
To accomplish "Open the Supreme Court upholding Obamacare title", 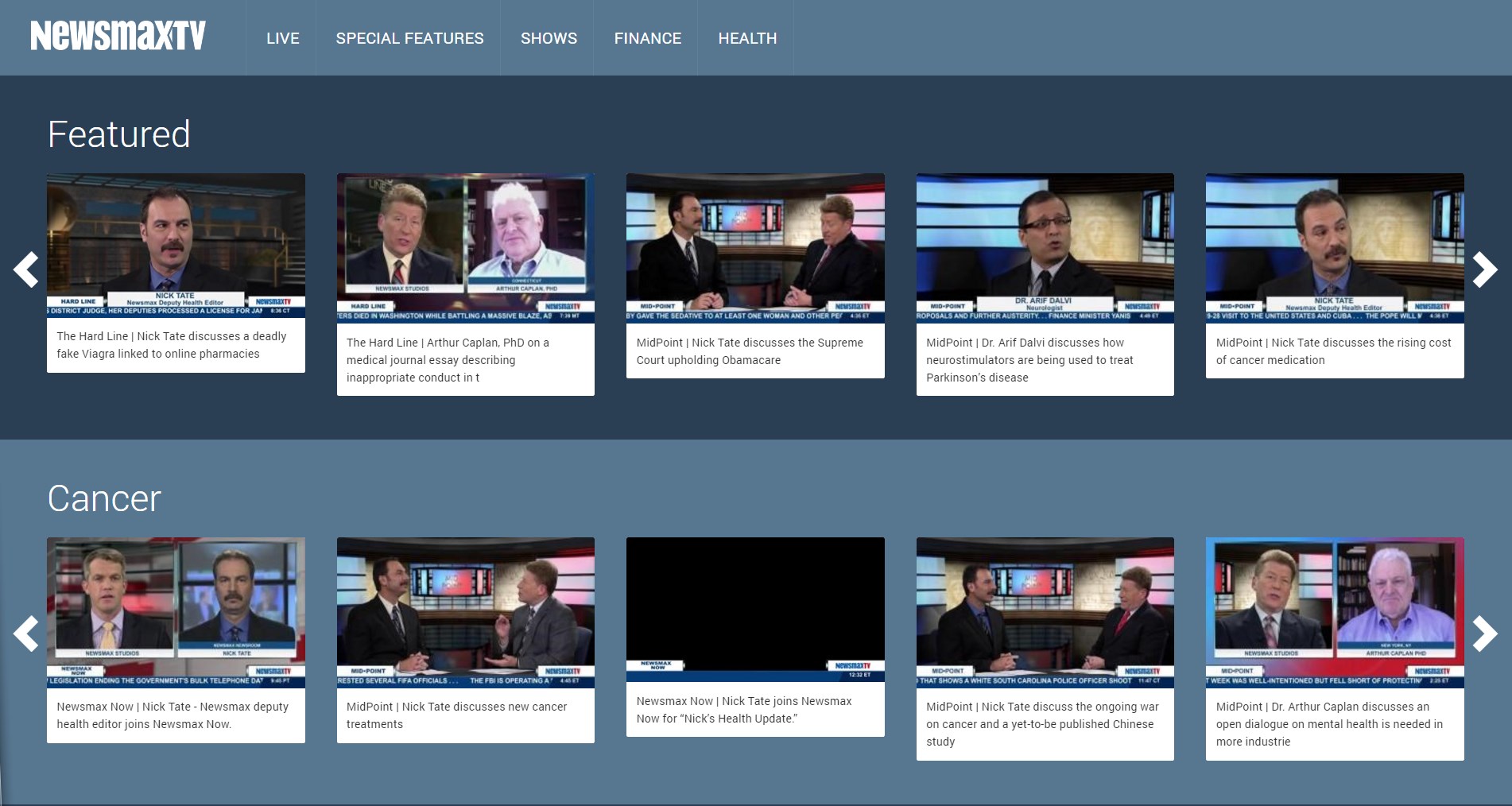I will 750,351.
